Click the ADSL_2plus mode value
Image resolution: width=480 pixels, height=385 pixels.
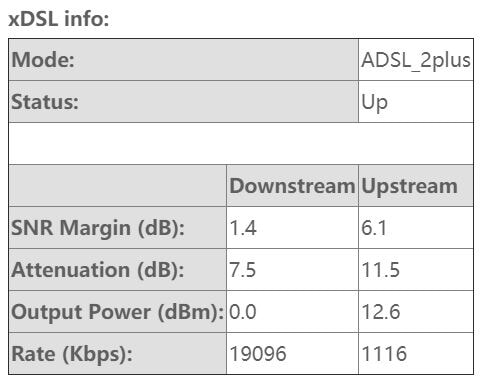click(x=416, y=60)
